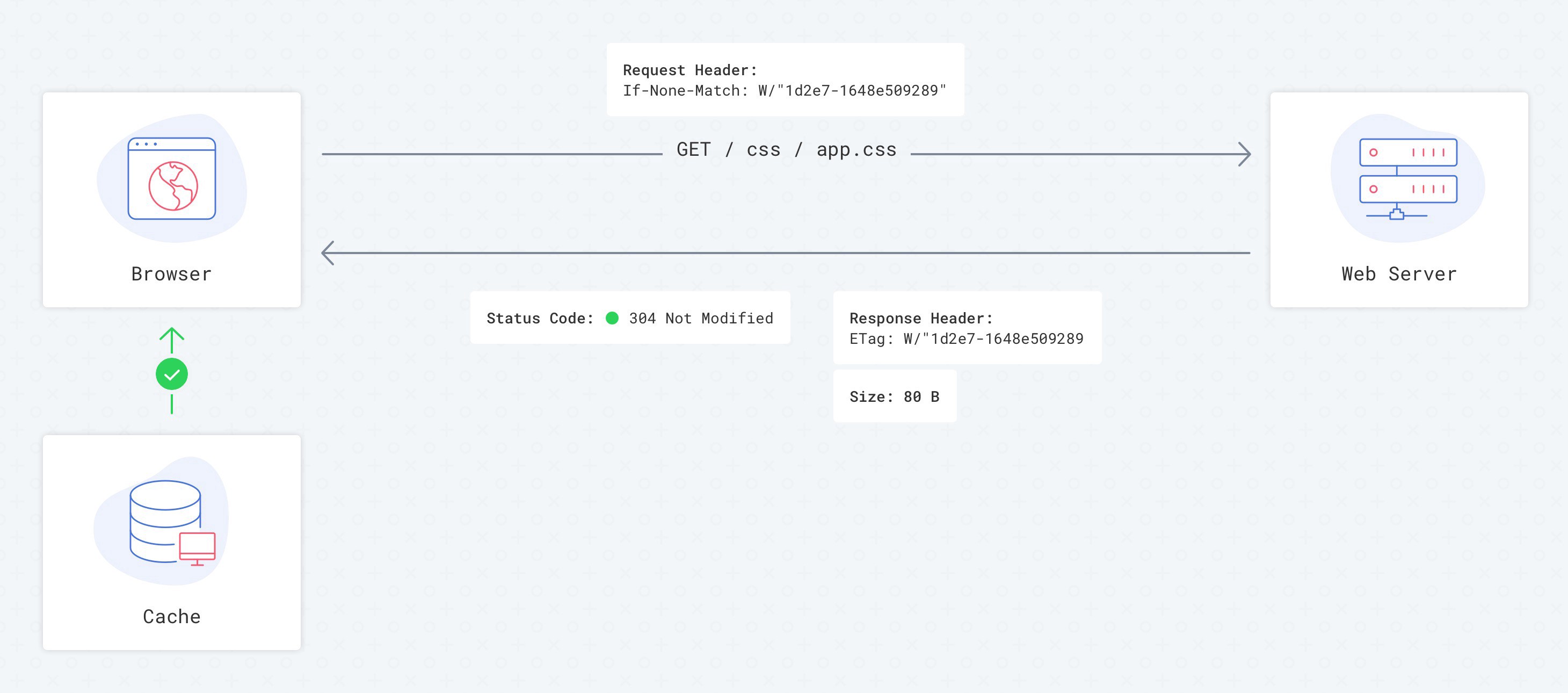This screenshot has height=693, width=1568.
Task: Select the Cache label text
Action: pyautogui.click(x=172, y=616)
